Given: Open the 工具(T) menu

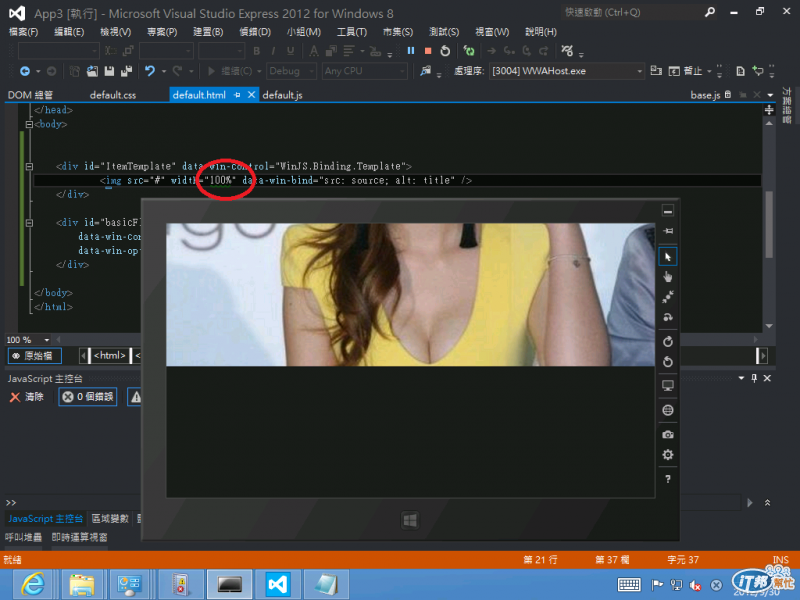Looking at the screenshot, I should pyautogui.click(x=352, y=32).
